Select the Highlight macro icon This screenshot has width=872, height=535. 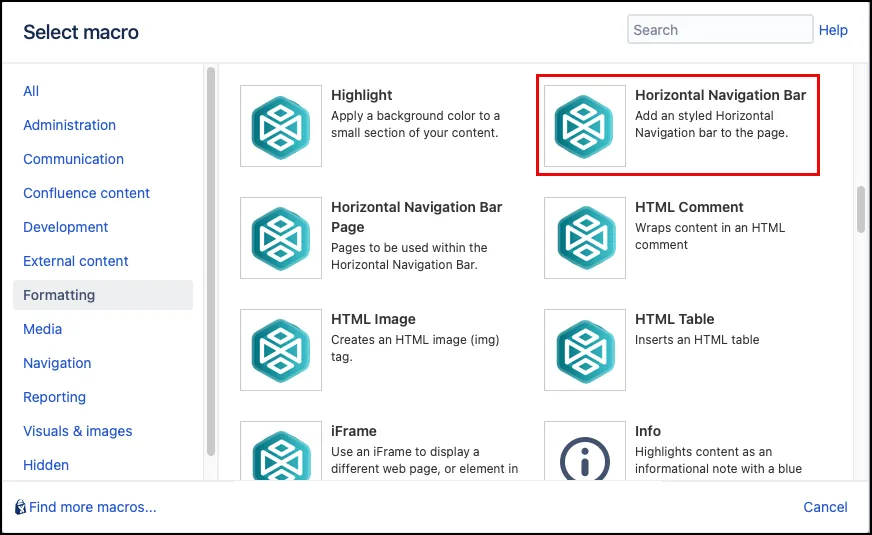point(281,126)
